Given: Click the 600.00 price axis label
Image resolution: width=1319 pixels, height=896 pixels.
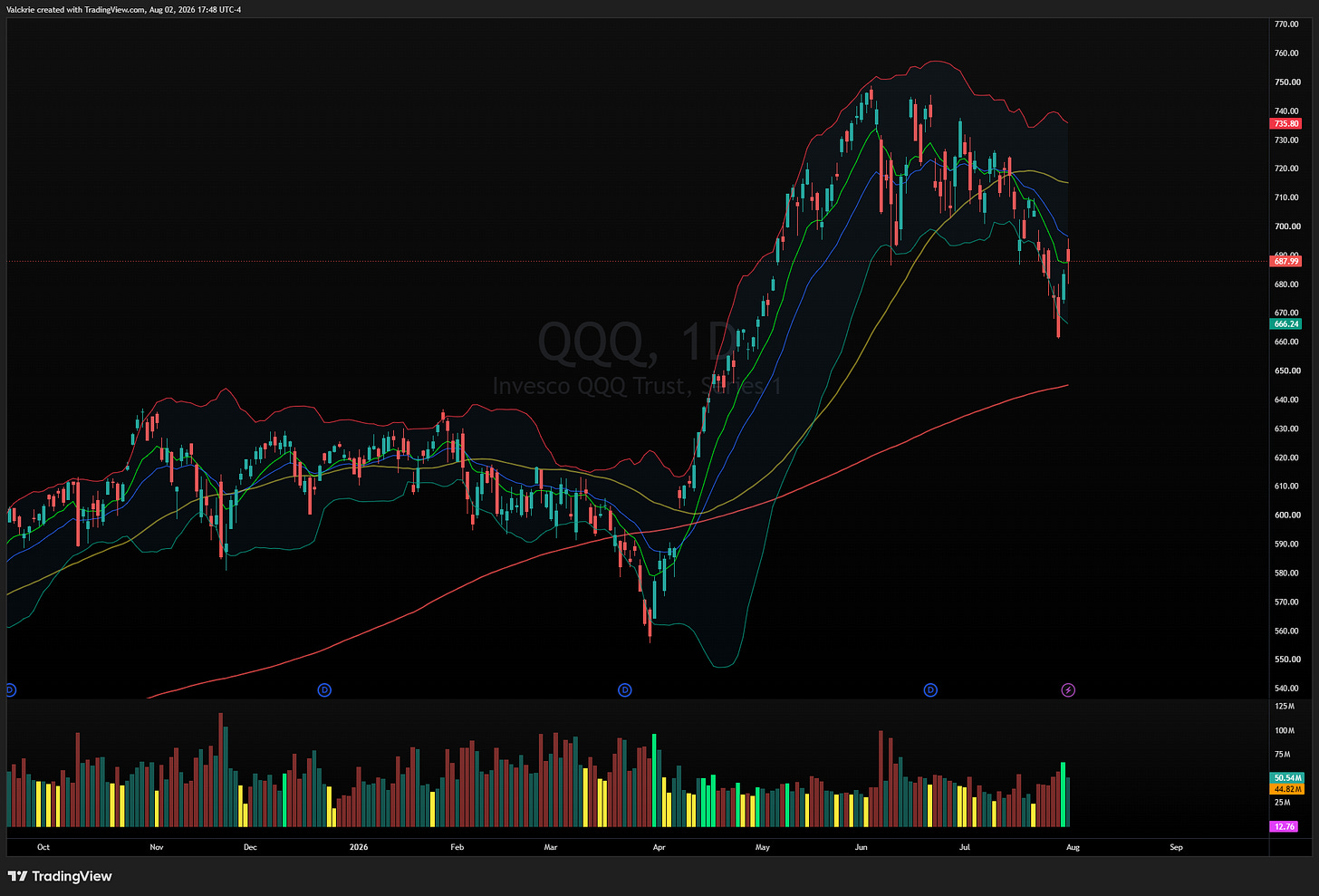Looking at the screenshot, I should 1287,515.
